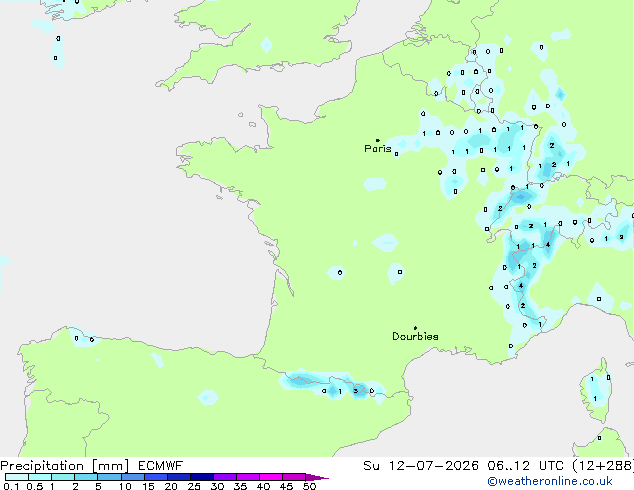Click the legend label reading 0.1
Viewport: 634px width, 490px height.
point(11,486)
